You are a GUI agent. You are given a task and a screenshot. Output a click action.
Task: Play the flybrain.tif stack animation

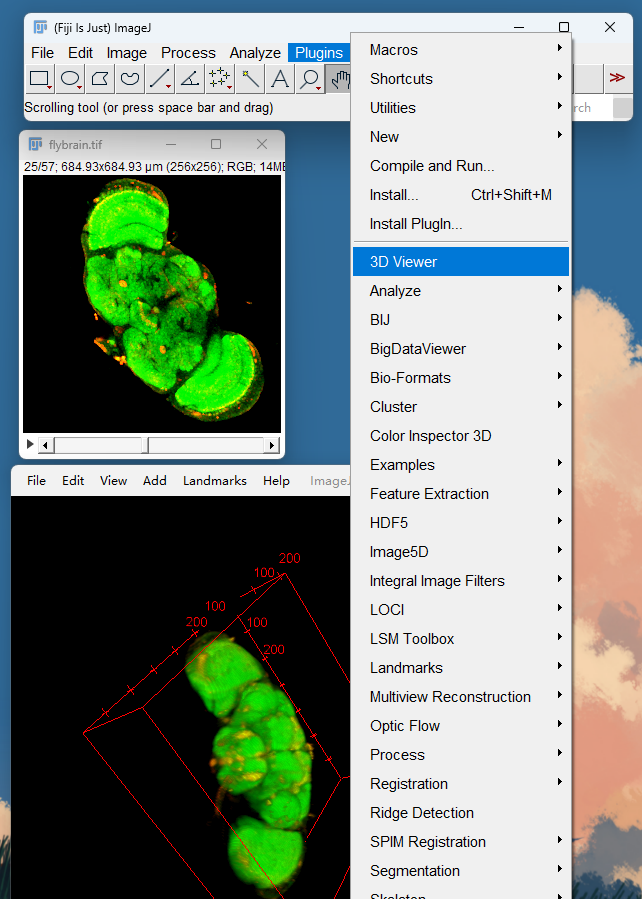30,444
